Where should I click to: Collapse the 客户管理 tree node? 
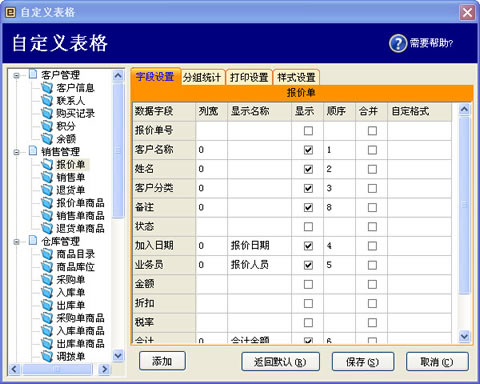(x=16, y=76)
